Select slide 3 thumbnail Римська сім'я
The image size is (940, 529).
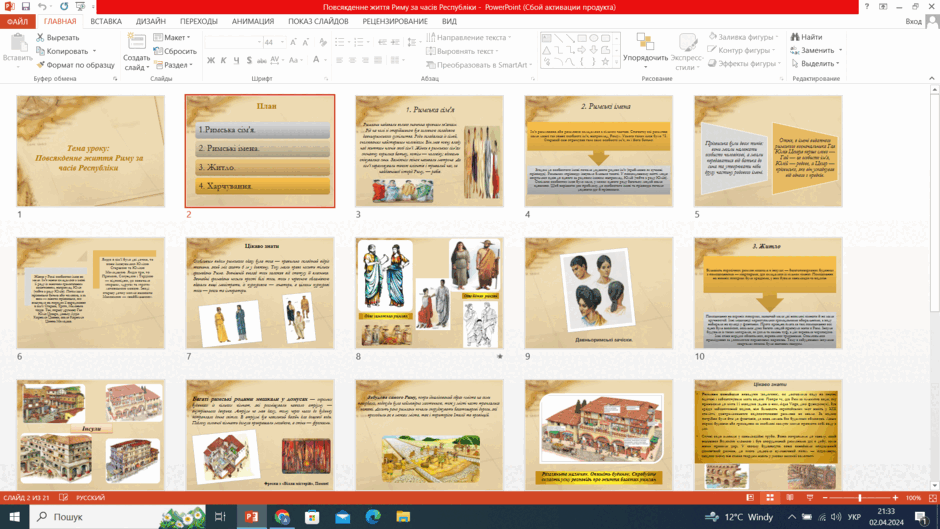point(429,151)
